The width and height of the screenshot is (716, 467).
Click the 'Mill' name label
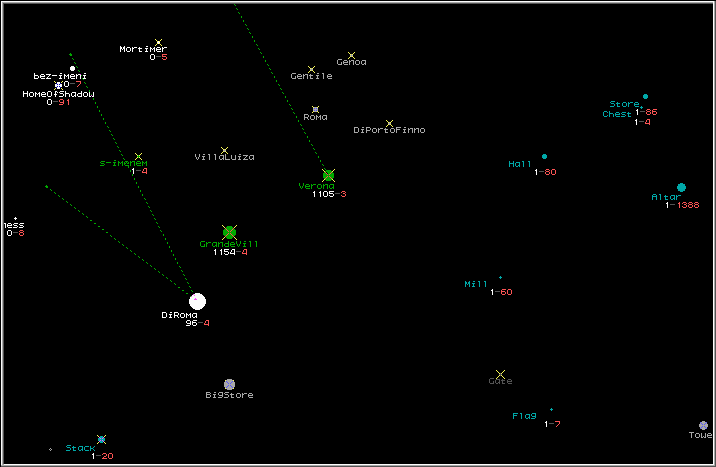click(x=476, y=284)
